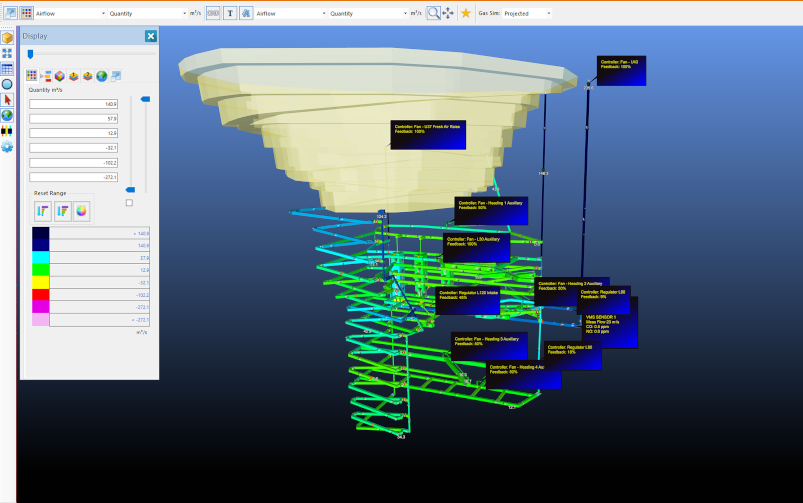The width and height of the screenshot is (803, 503).
Task: Close the Display panel
Action: pos(150,36)
